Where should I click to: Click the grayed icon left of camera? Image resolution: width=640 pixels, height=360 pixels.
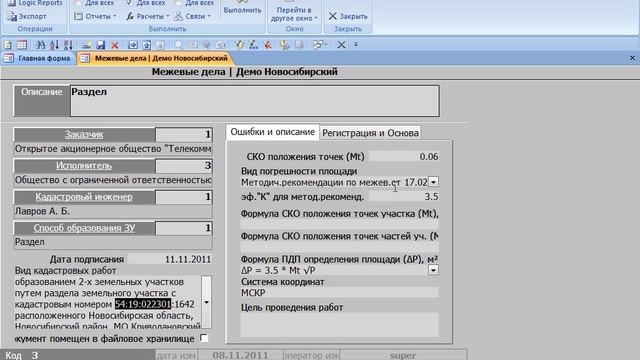[207, 45]
